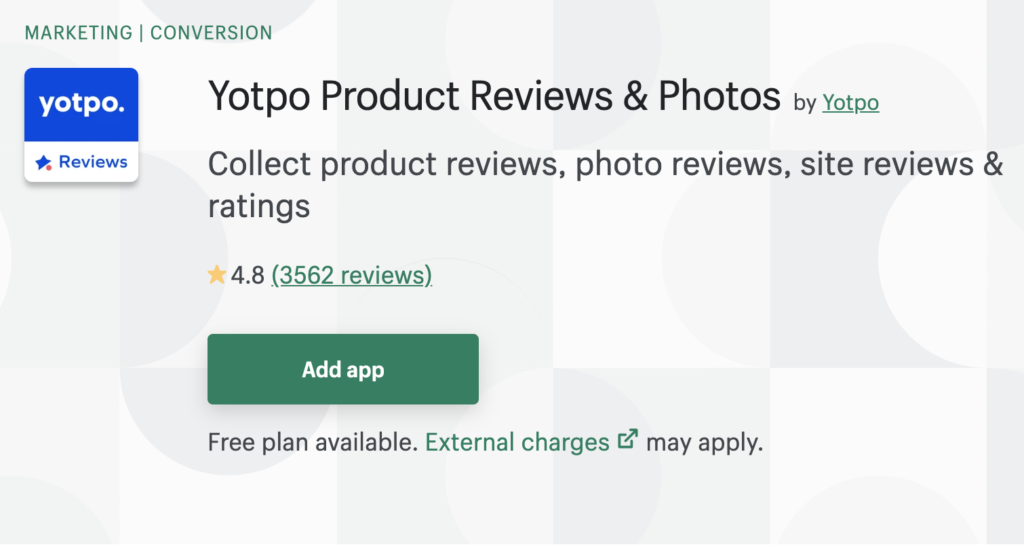This screenshot has width=1024, height=547.
Task: Click the Collect product reviews description line
Action: (x=605, y=164)
